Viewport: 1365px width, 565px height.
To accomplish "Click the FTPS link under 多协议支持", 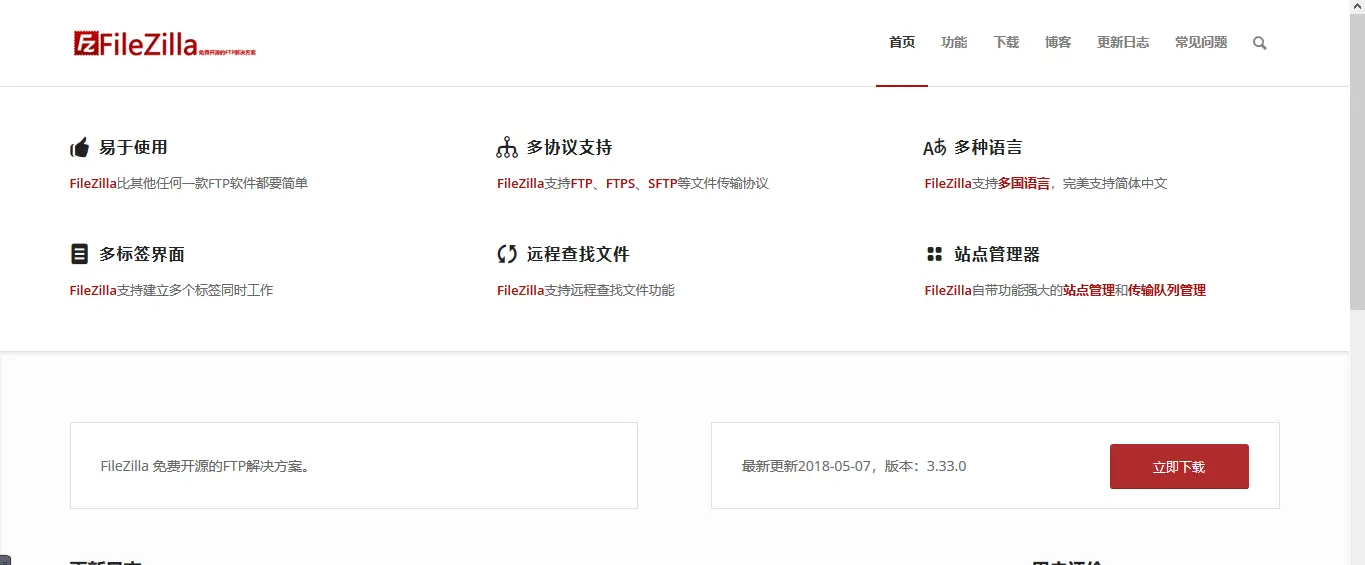I will 620,184.
